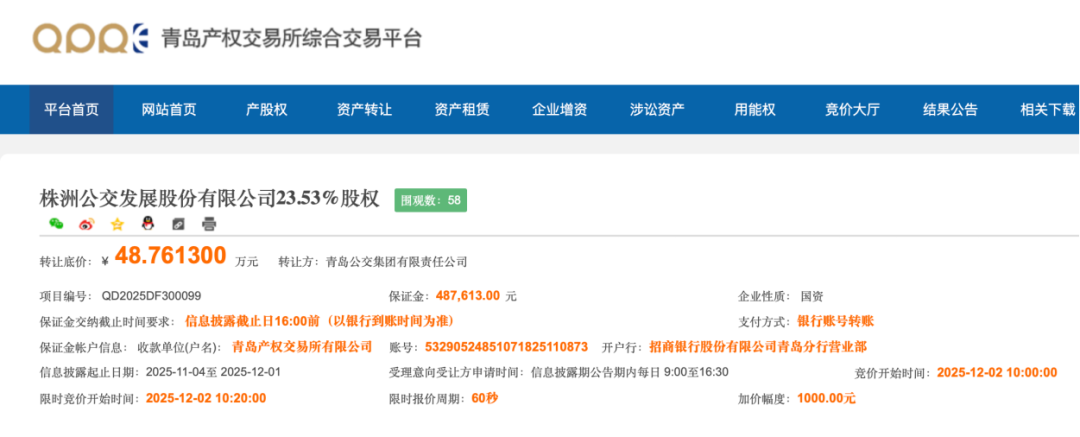Open the 产股权 menu item

click(x=267, y=109)
